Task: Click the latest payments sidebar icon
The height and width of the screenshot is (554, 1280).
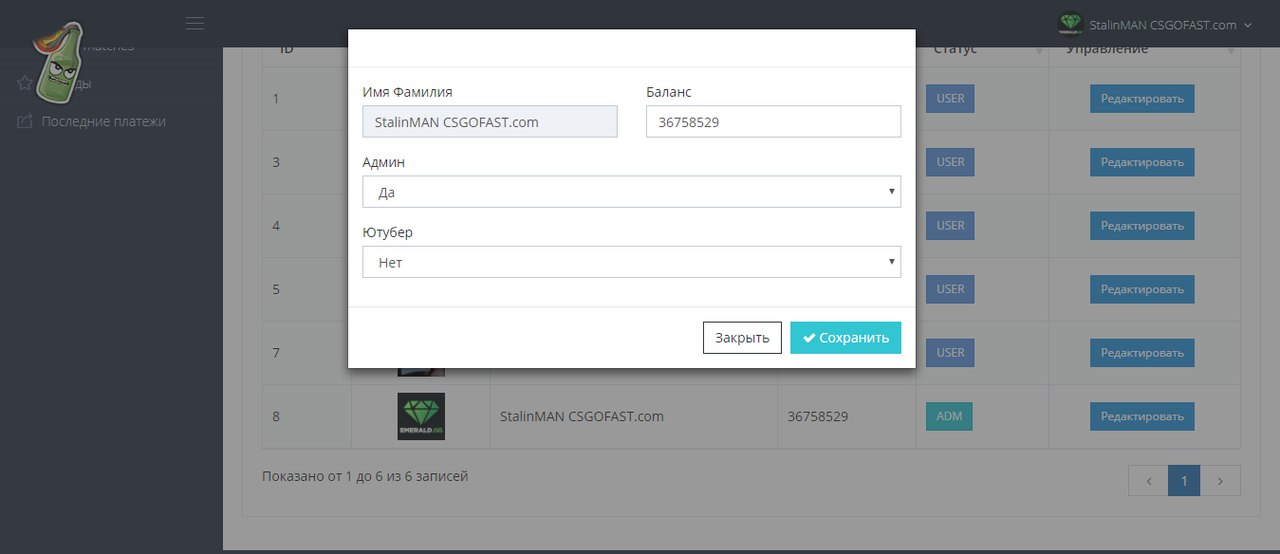Action: pyautogui.click(x=25, y=121)
